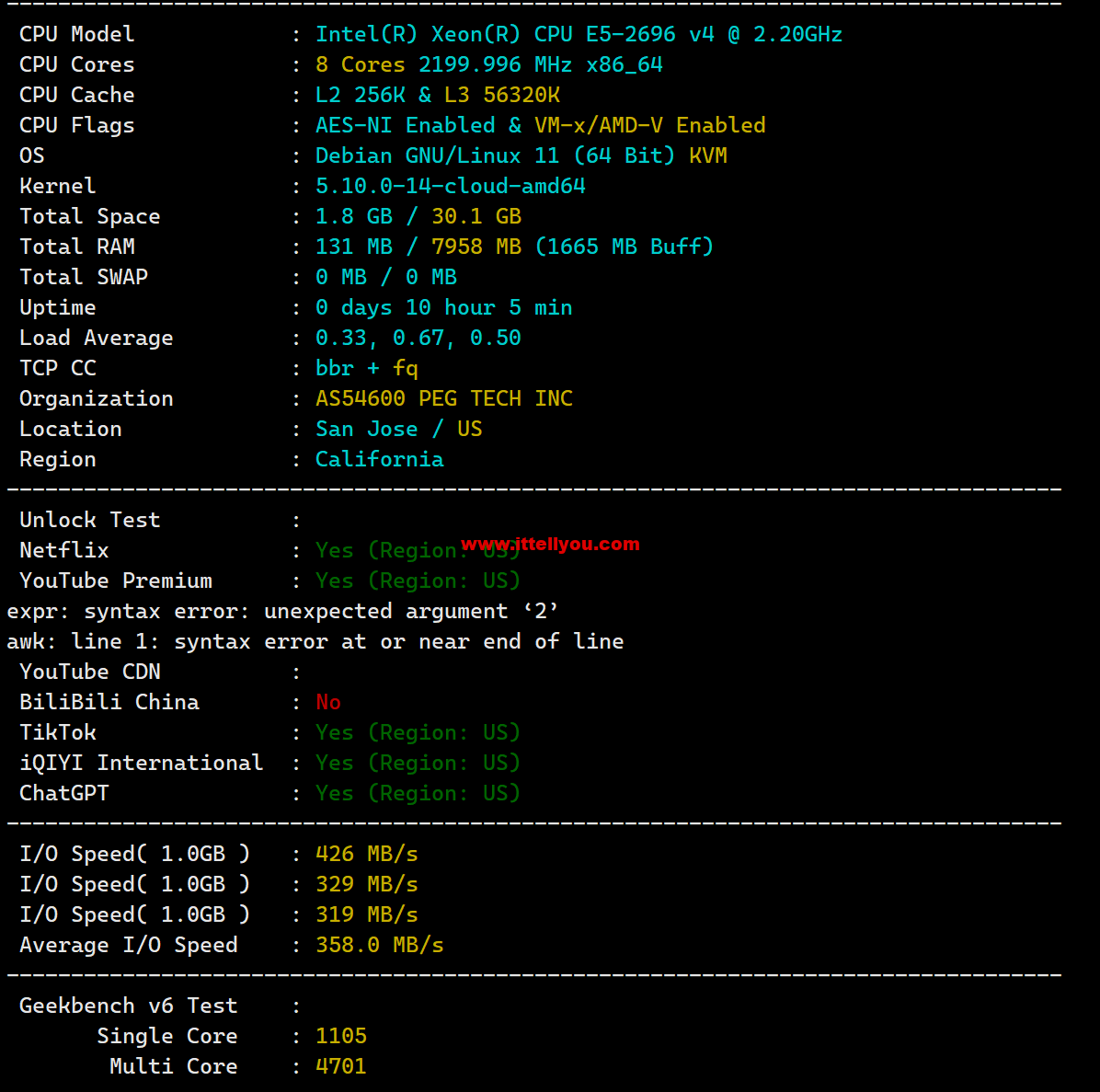Select the L2 256K & L3 cache value
The width and height of the screenshot is (1100, 1092).
(x=438, y=95)
